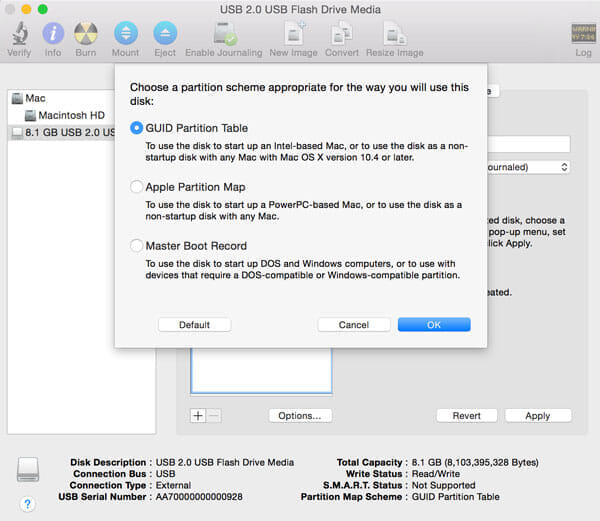Click the Apply button
Viewport: 600px width, 521px height.
538,416
